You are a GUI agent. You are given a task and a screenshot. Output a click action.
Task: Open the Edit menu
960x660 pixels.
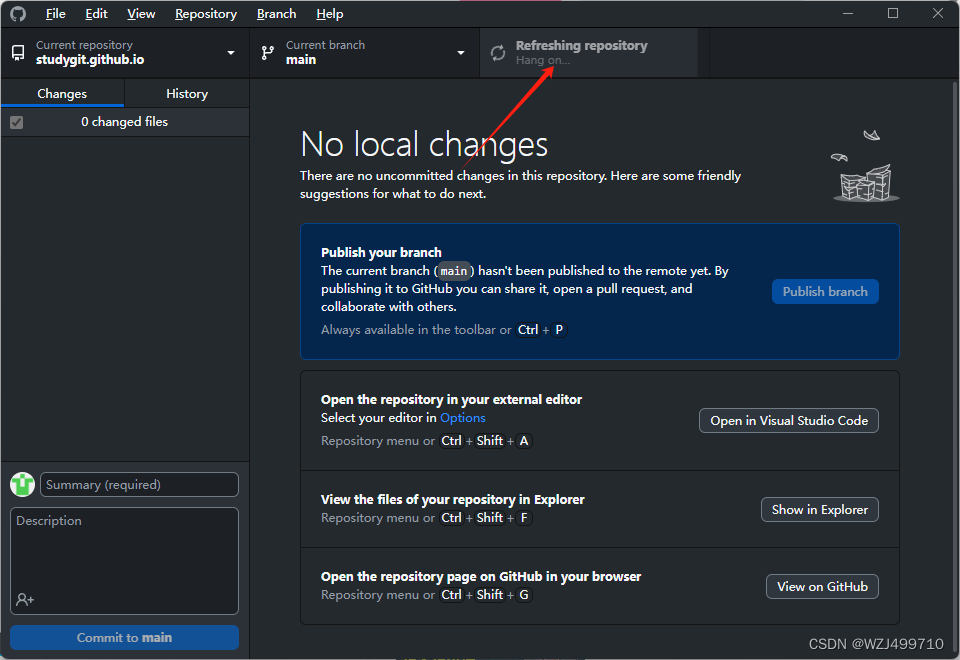[96, 13]
